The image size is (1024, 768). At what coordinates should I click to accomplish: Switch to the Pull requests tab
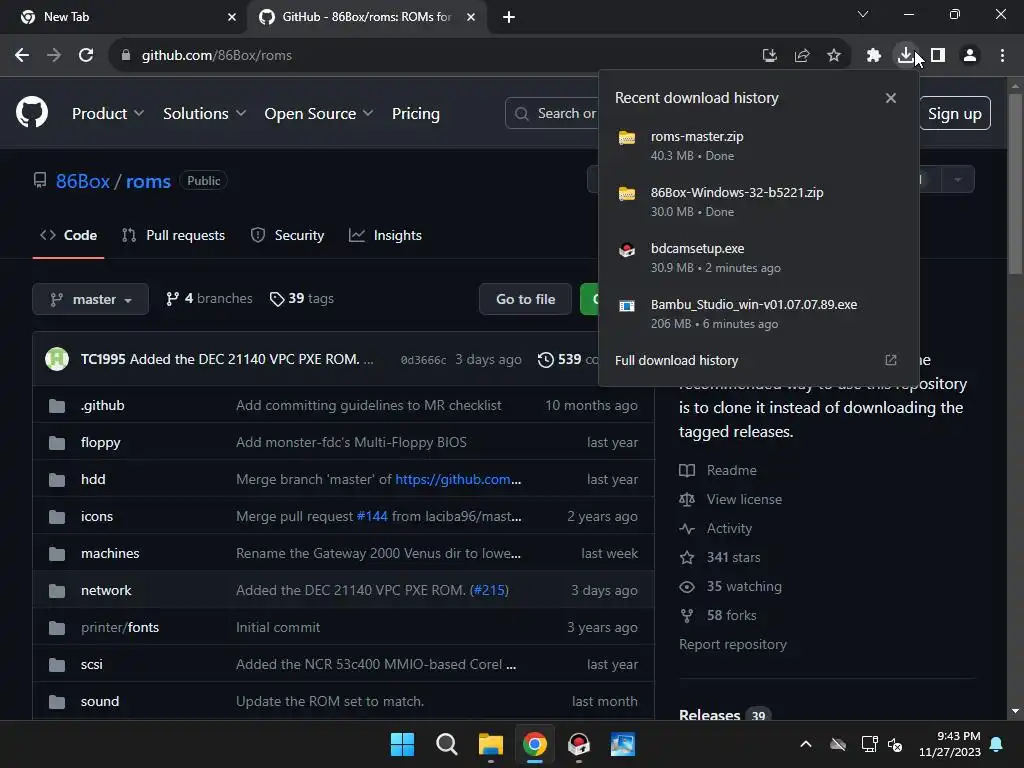[x=174, y=235]
